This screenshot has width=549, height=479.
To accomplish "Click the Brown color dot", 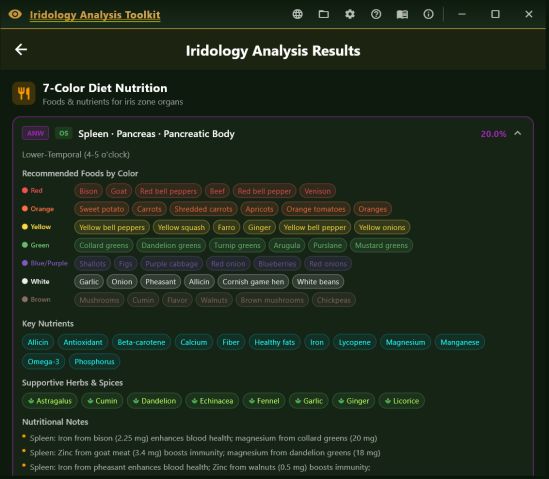I will coord(25,300).
